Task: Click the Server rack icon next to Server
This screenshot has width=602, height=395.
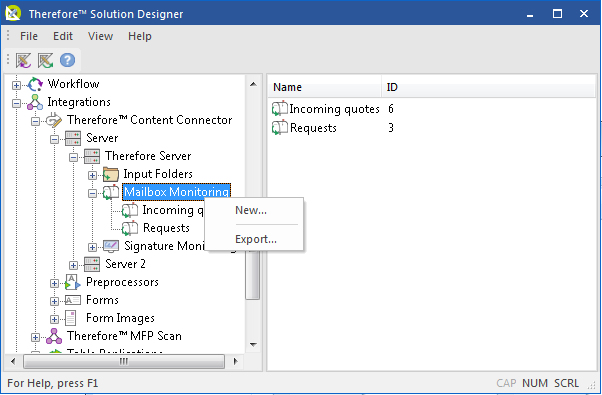Action: (x=73, y=138)
